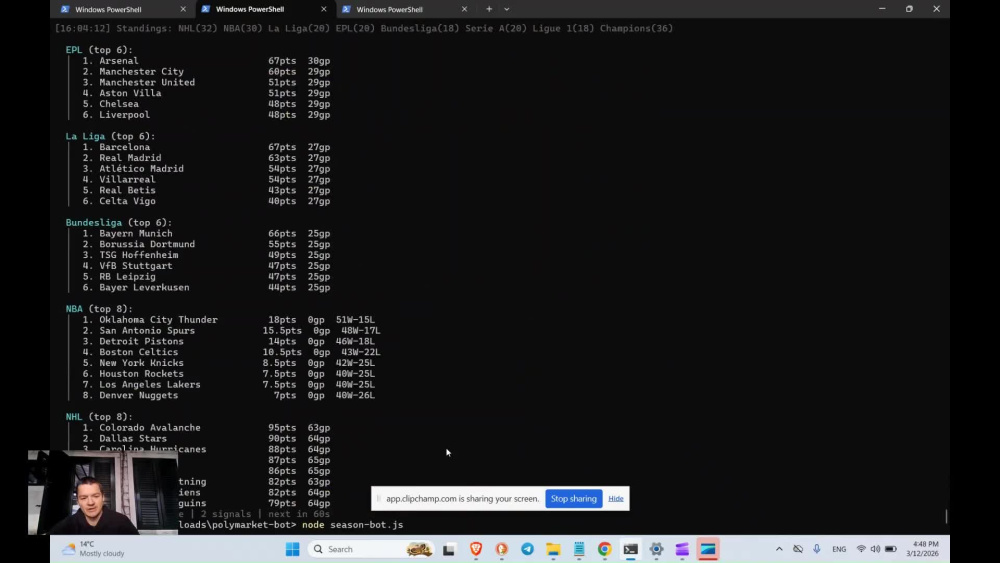This screenshot has height=563, width=1000.
Task: Close the middle PowerShell tab
Action: click(323, 9)
